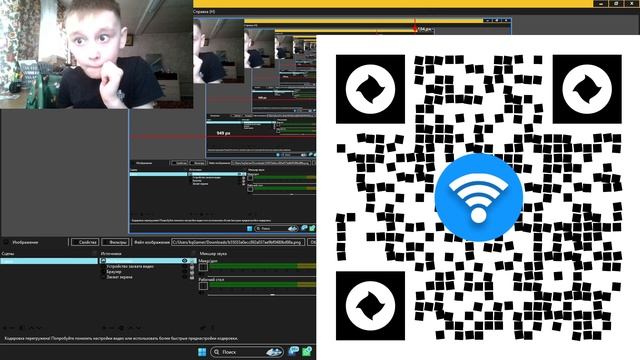640x360 pixels.
Task: Hide the Браузер source
Action: point(184,271)
